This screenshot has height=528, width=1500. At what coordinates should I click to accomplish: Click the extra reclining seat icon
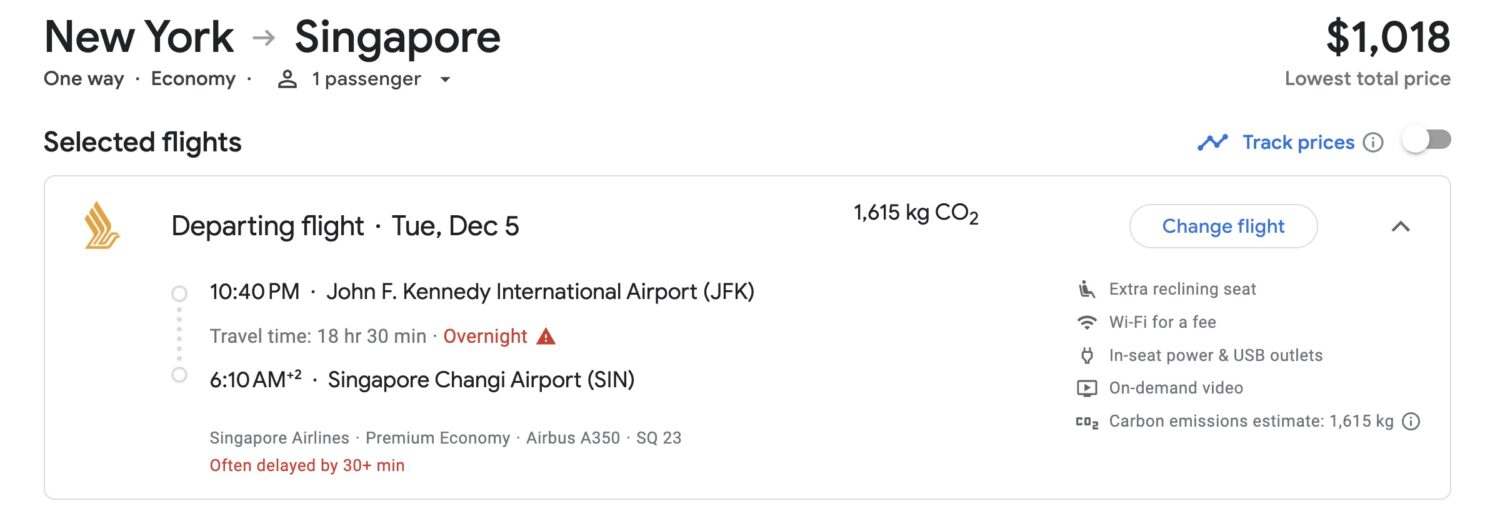tap(1086, 289)
